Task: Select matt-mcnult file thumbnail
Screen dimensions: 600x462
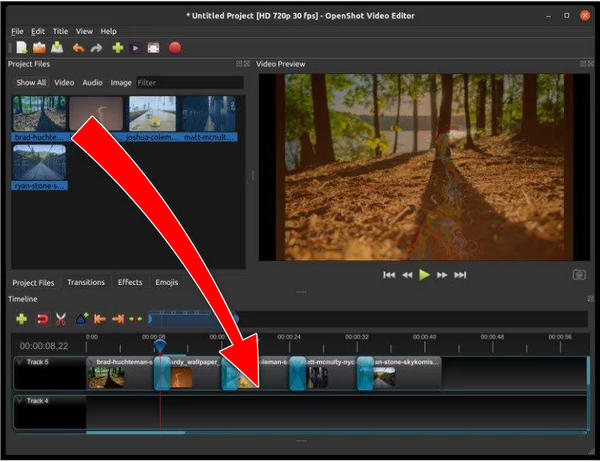Action: click(209, 114)
